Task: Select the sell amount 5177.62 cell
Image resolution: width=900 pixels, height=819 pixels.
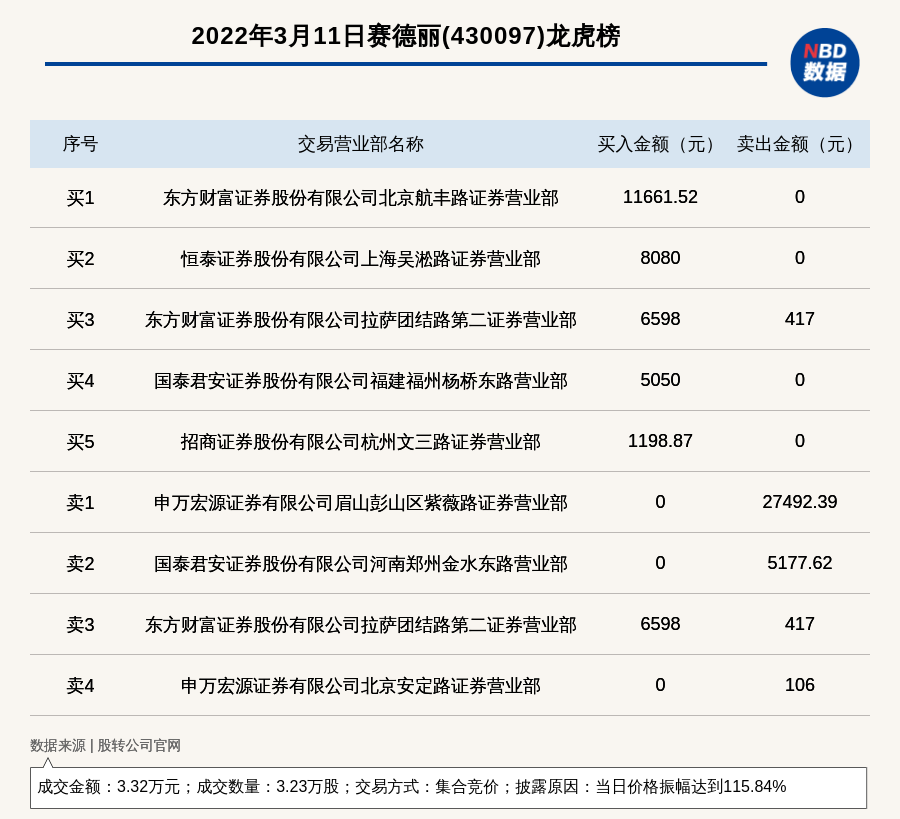Action: (x=799, y=563)
